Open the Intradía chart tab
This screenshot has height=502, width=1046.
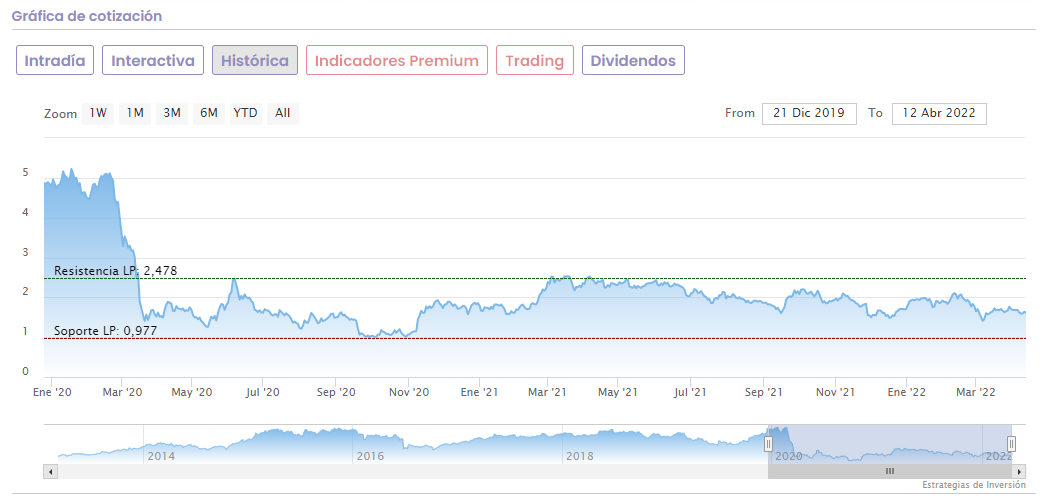point(55,60)
